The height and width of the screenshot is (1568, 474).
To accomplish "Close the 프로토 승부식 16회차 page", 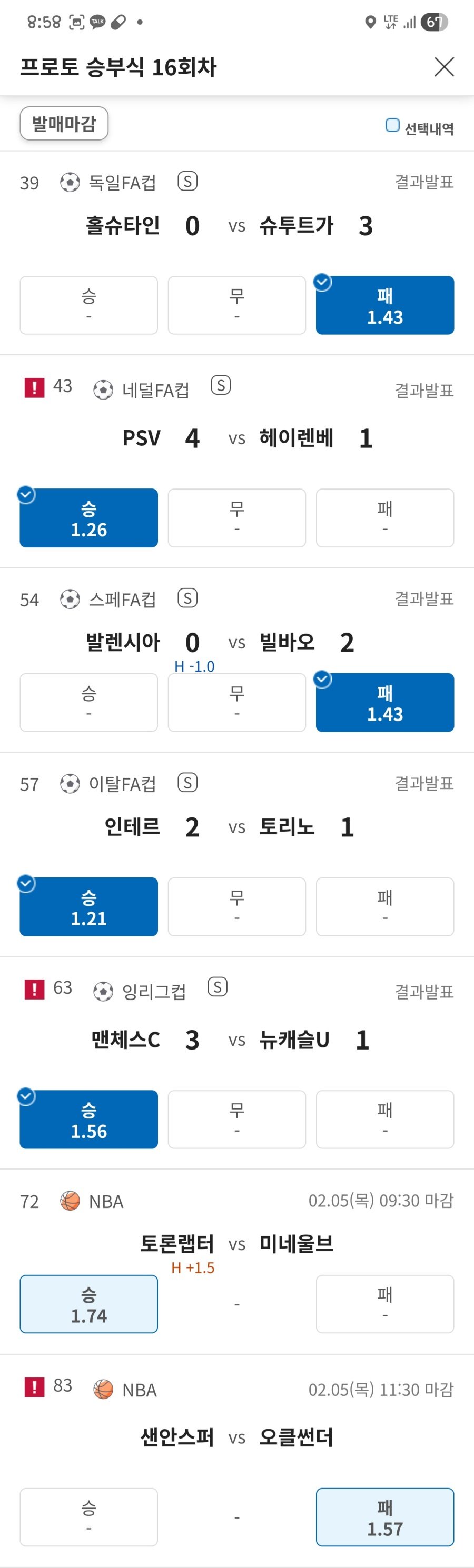I will tap(444, 67).
